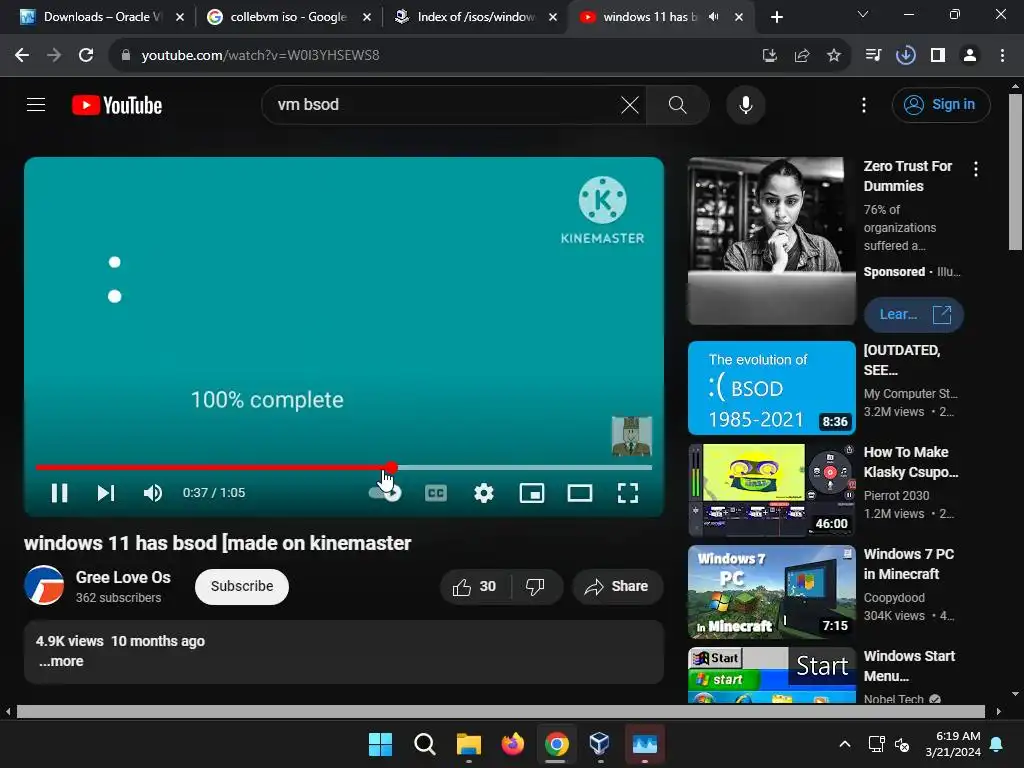Screen dimensions: 1024x768
Task: Clear the search query with X
Action: [x=630, y=104]
